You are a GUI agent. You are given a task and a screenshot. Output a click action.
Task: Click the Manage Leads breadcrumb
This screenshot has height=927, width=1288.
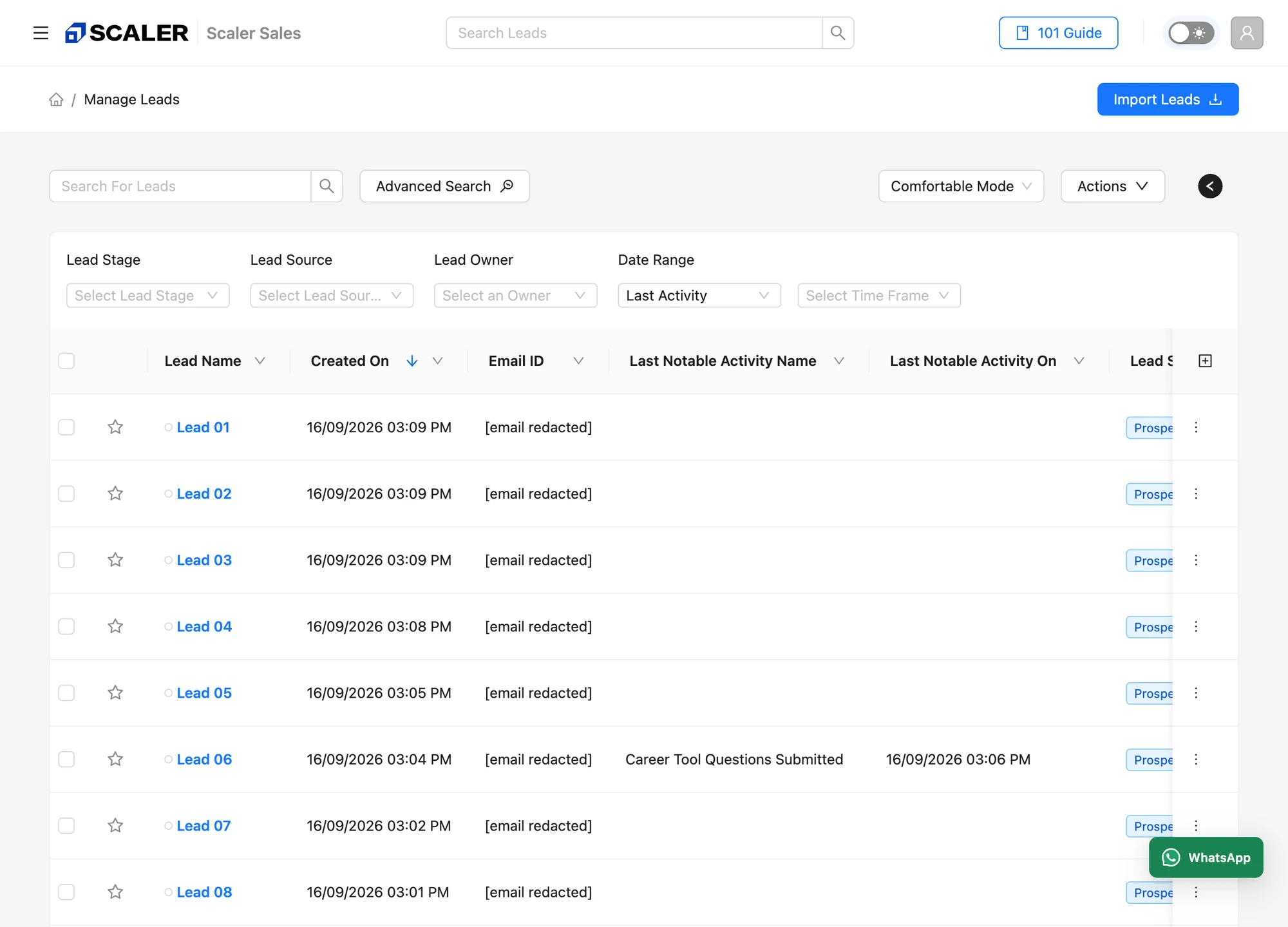point(131,99)
